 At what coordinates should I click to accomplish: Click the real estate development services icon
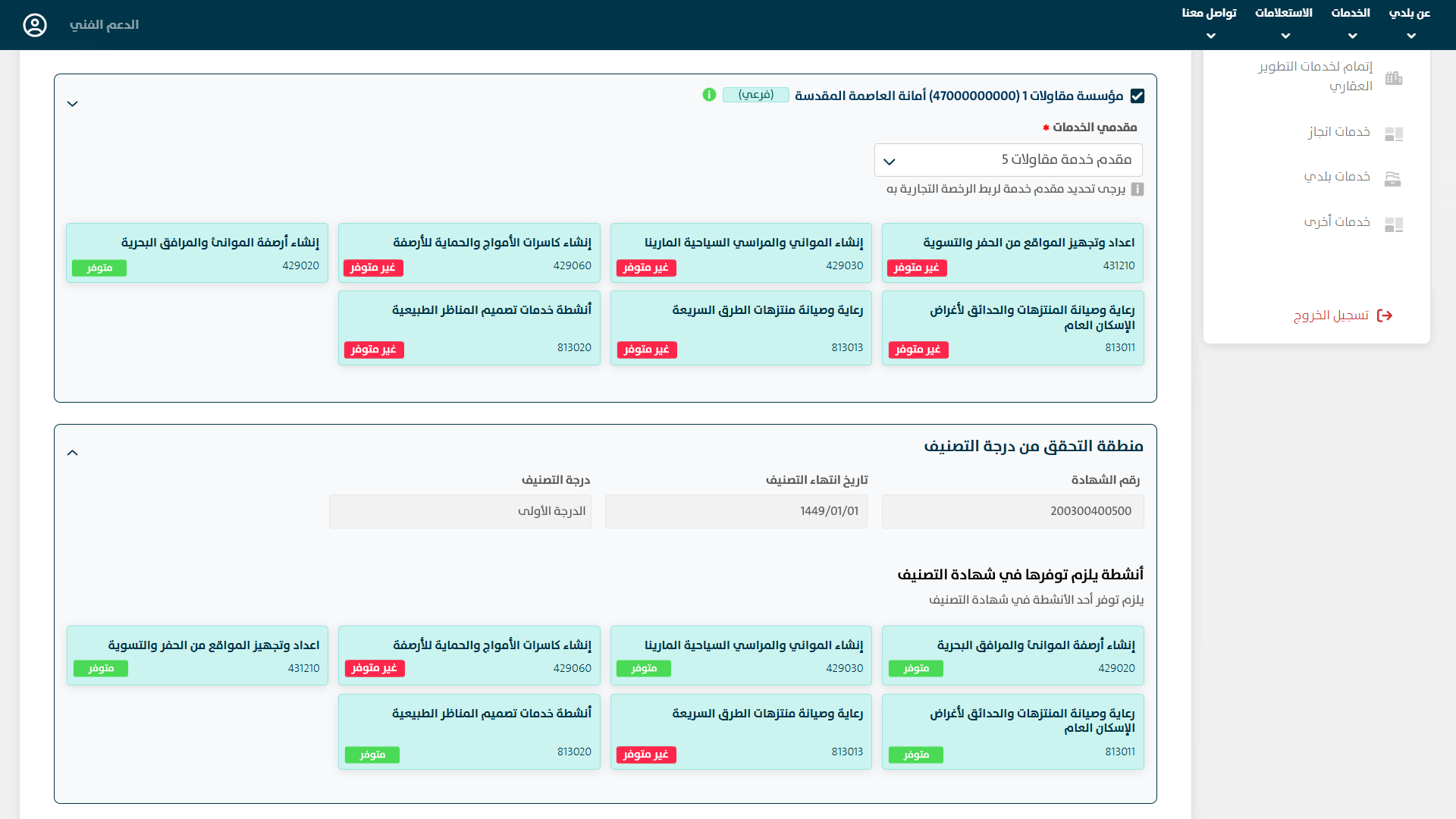tap(1394, 77)
